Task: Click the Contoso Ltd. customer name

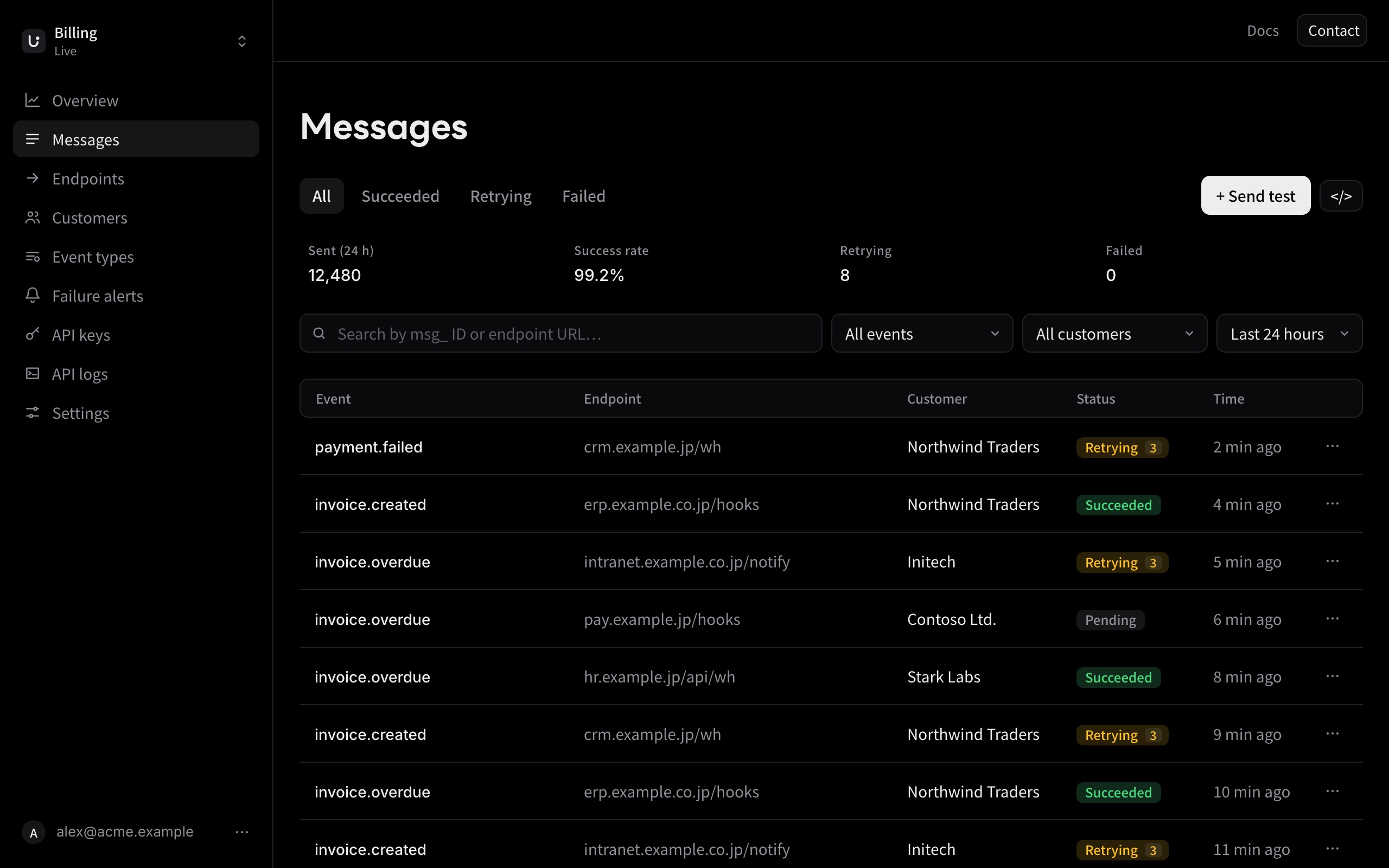Action: (952, 620)
